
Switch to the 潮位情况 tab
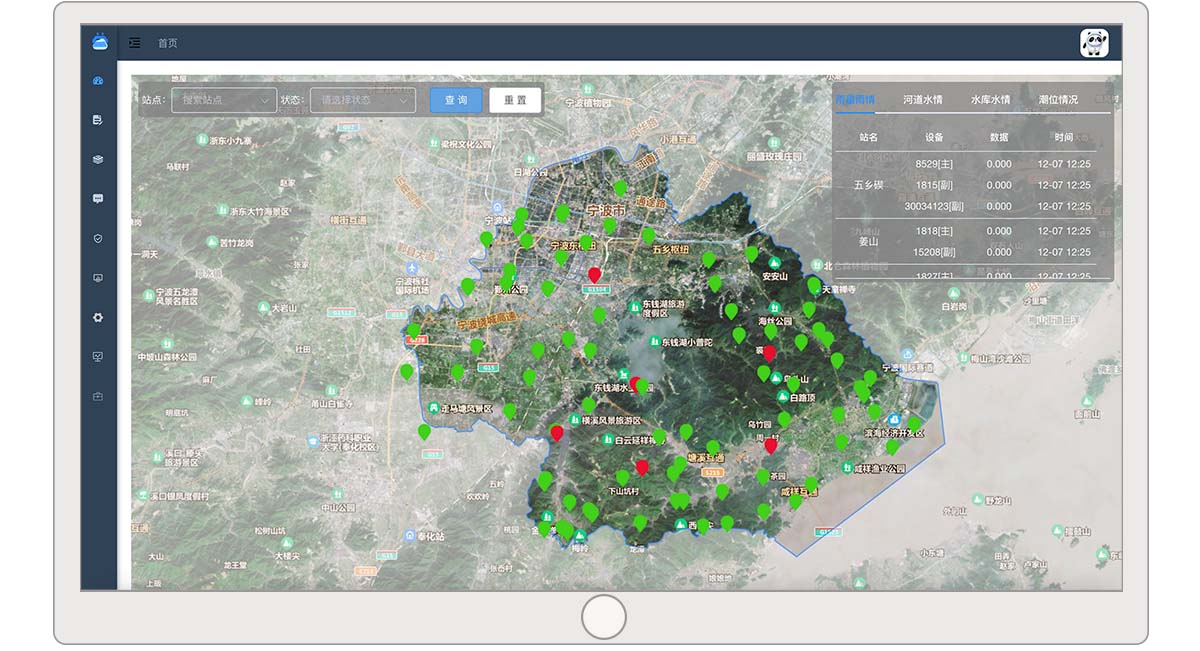1058,100
